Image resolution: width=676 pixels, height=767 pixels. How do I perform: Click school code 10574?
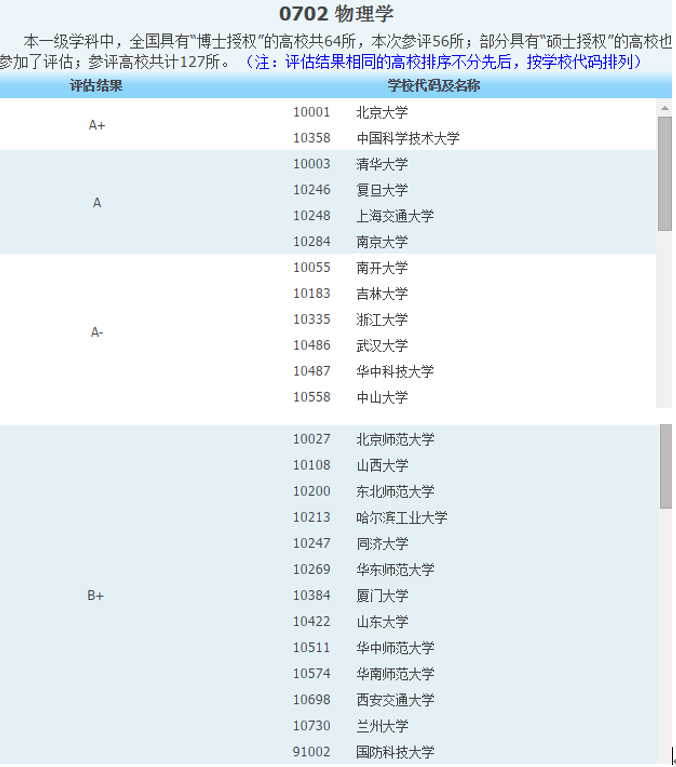(x=312, y=674)
